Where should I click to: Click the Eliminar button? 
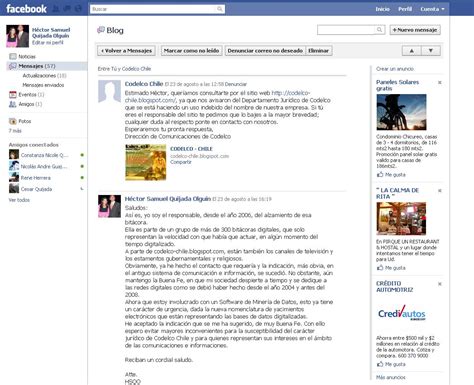319,51
